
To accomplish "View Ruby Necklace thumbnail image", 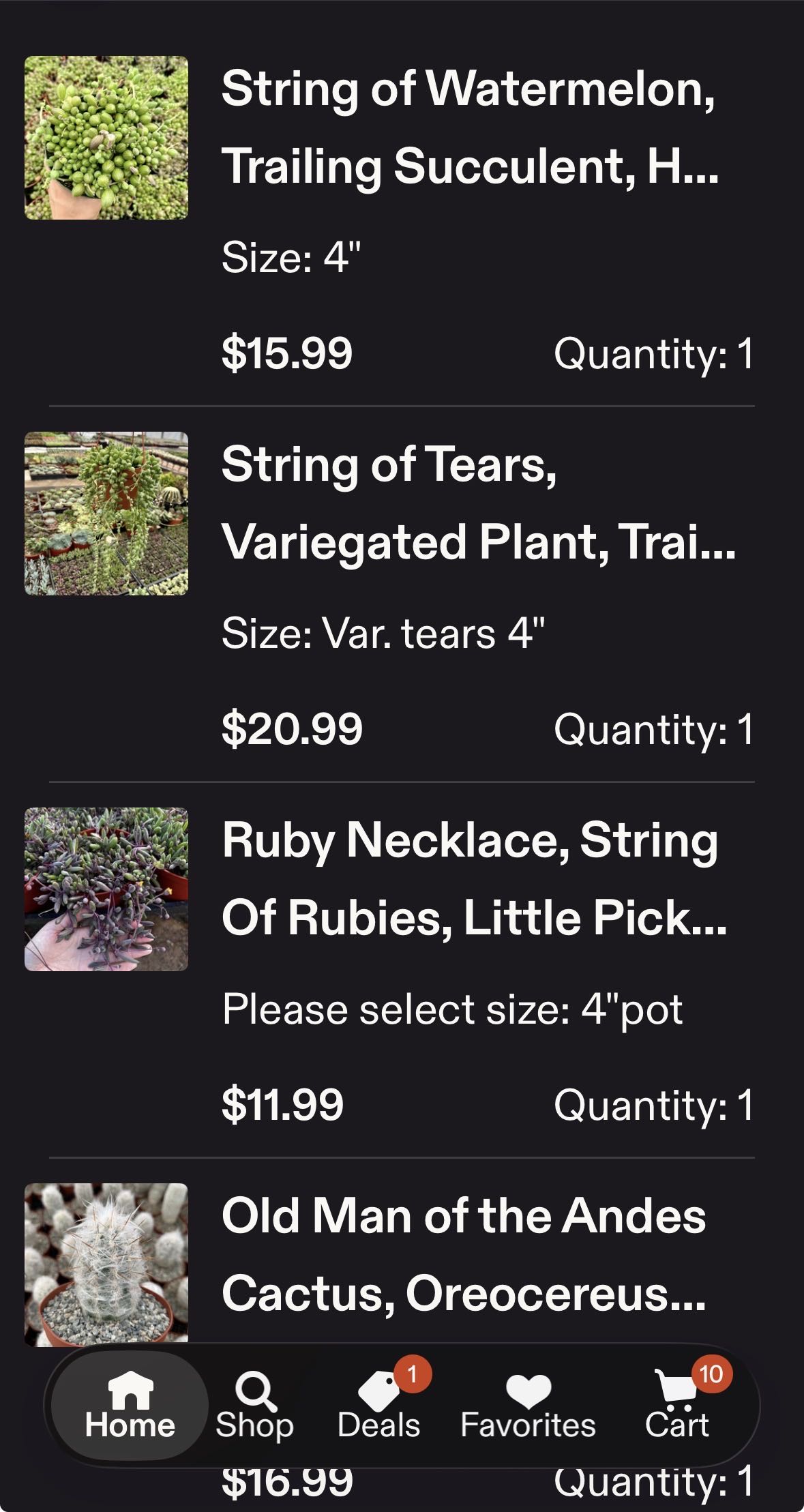I will [x=106, y=889].
